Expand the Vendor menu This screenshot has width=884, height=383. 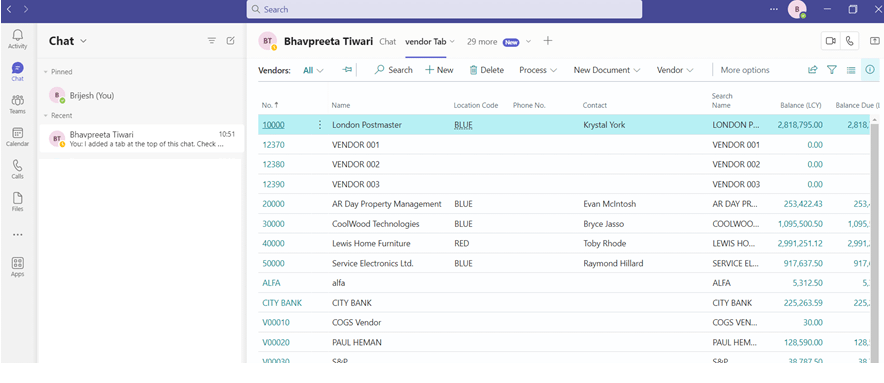pos(675,70)
